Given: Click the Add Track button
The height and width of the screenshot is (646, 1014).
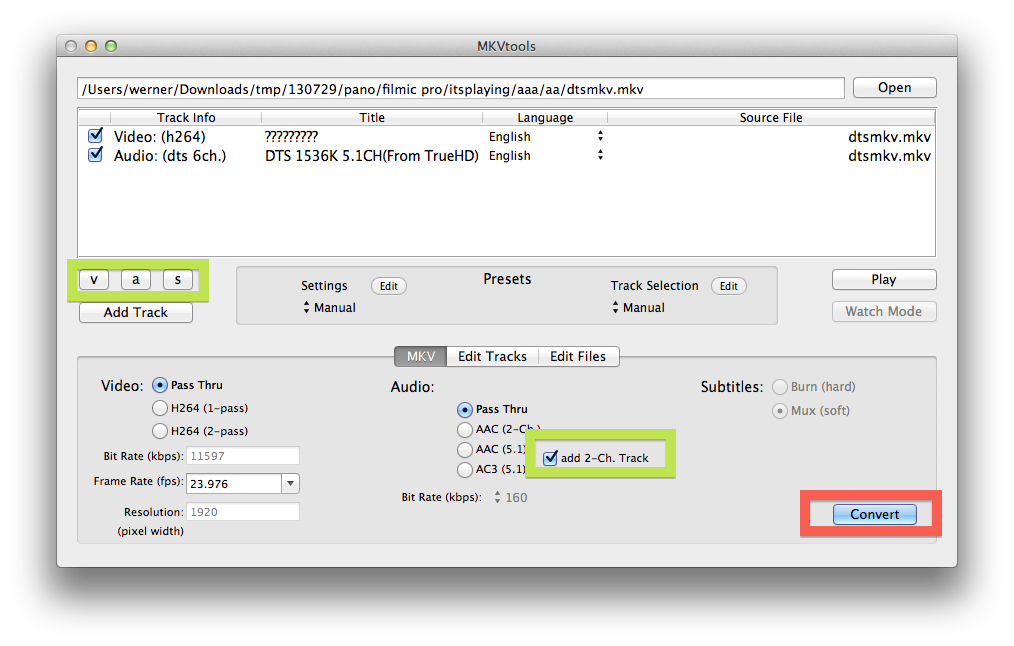Looking at the screenshot, I should 136,312.
